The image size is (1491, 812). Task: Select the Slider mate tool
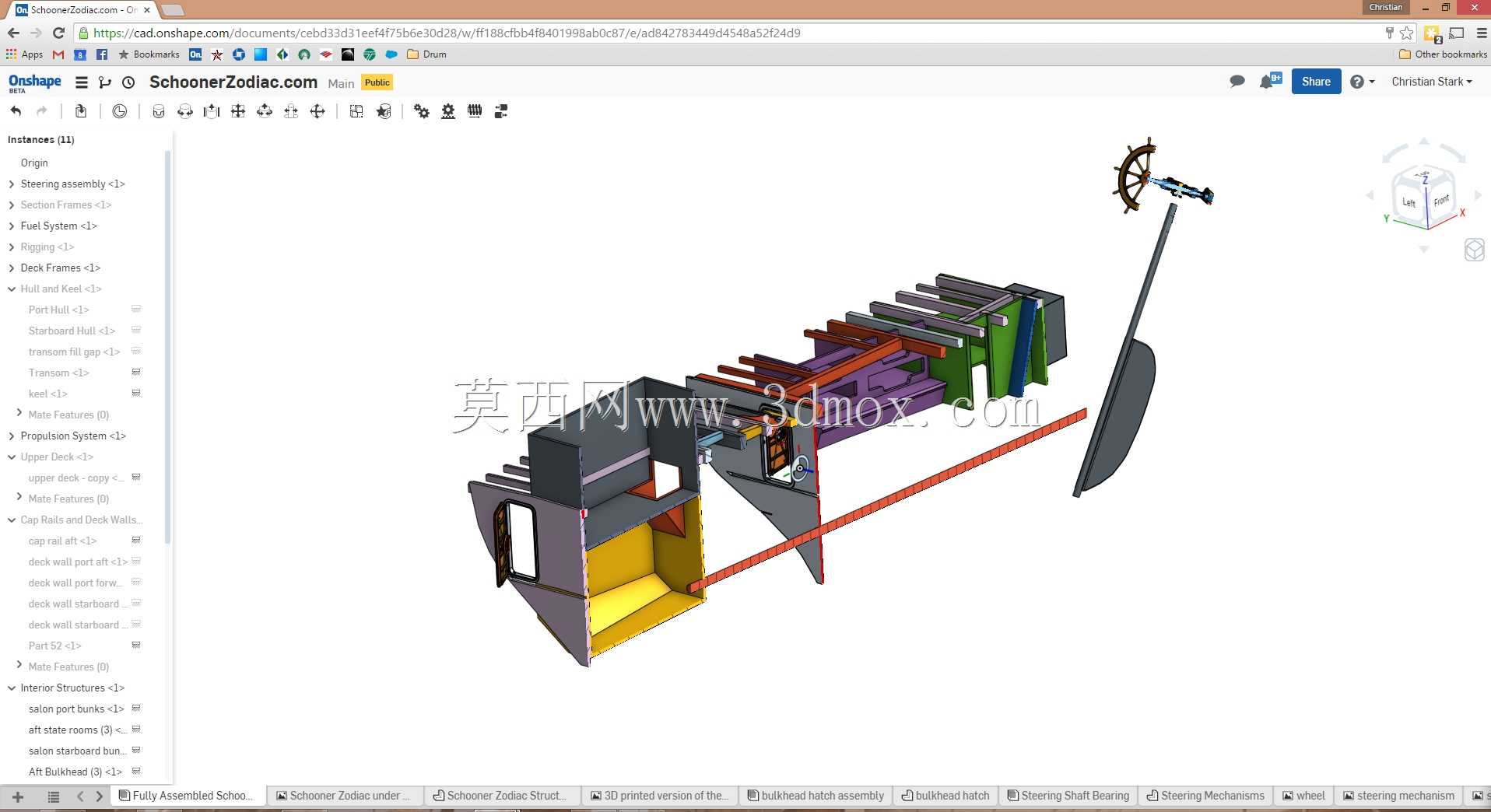pyautogui.click(x=212, y=111)
